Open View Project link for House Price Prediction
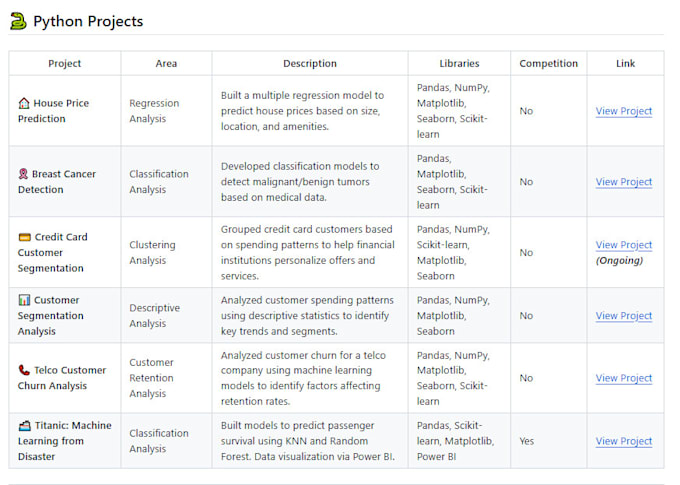Screen dimensions: 680x485 (624, 111)
